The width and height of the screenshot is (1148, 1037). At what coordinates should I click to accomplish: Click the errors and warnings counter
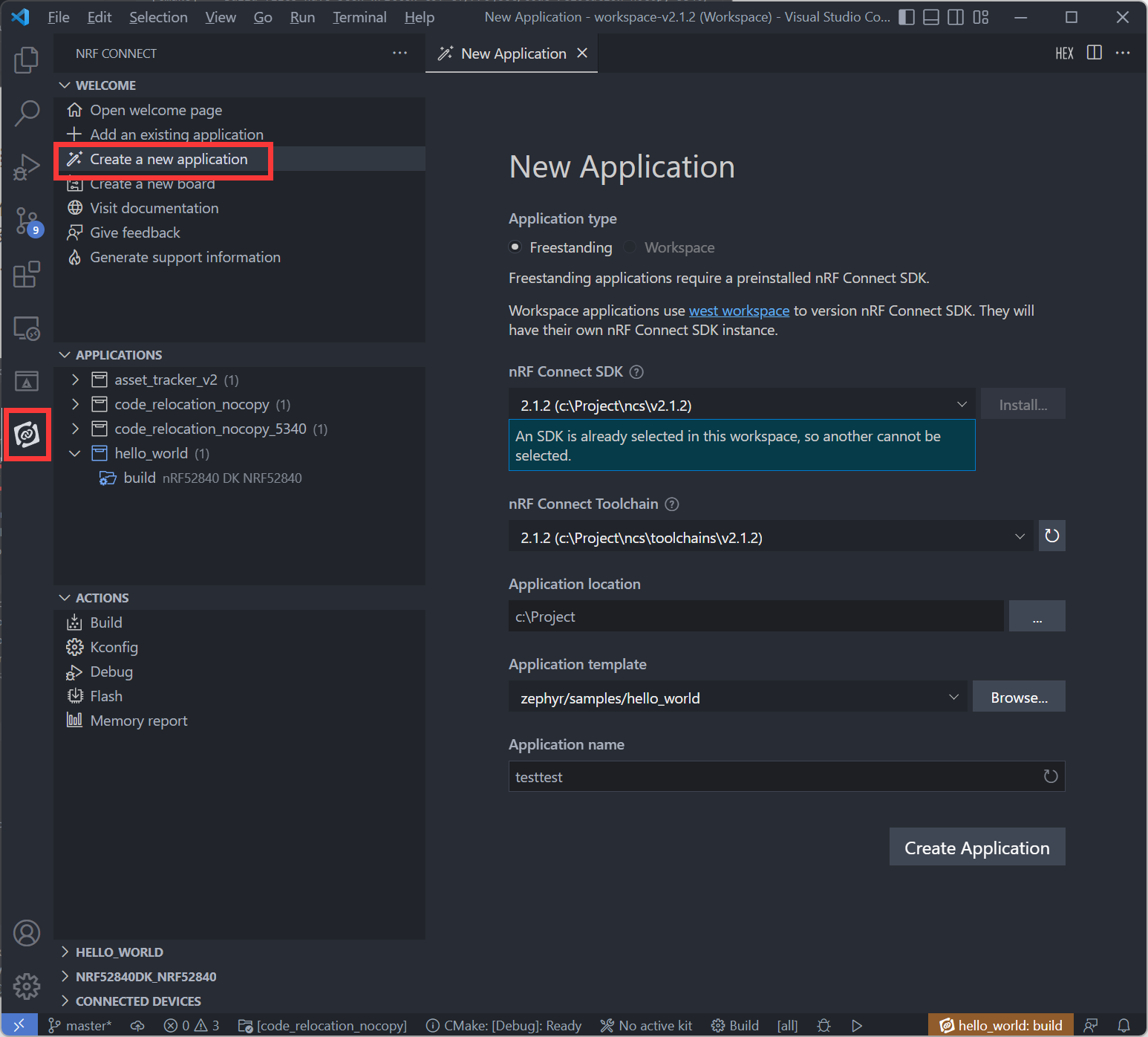(x=192, y=1025)
